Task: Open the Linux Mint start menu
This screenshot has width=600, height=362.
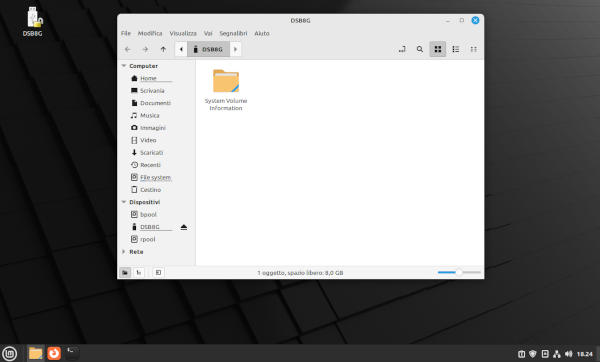Action: point(9,353)
